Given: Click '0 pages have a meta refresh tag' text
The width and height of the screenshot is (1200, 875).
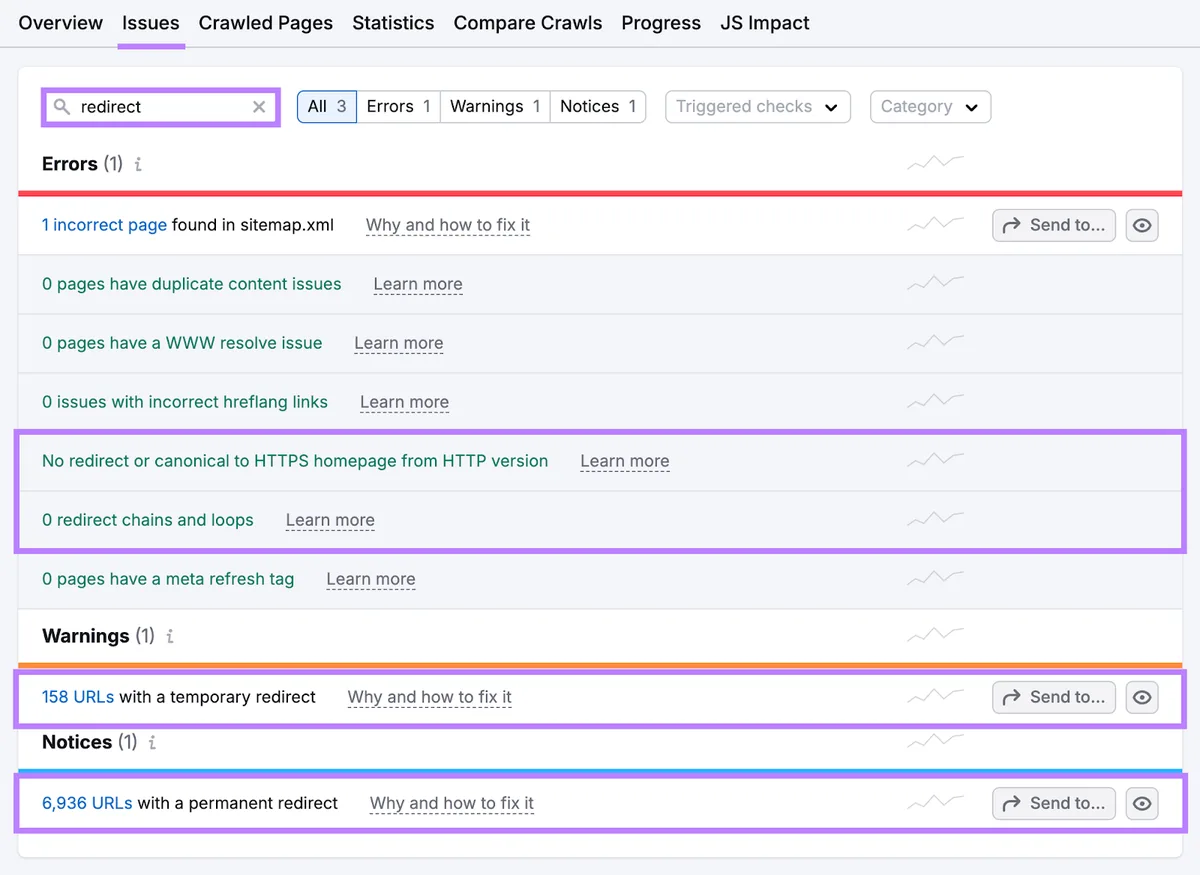Looking at the screenshot, I should (x=168, y=579).
